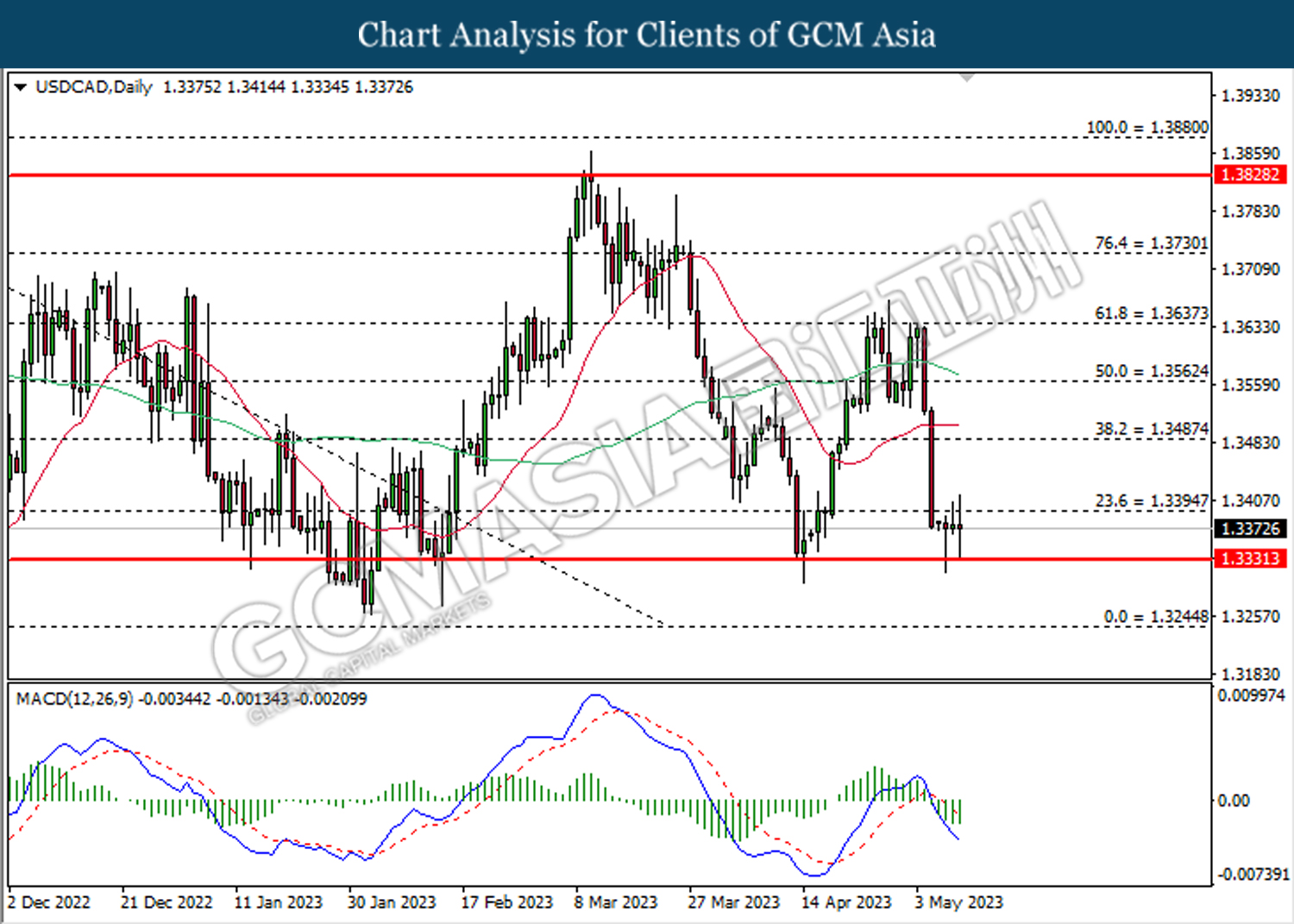Screen dimensions: 1294x924
Task: Click the price axis value 1.36330
Action: pyautogui.click(x=1251, y=327)
